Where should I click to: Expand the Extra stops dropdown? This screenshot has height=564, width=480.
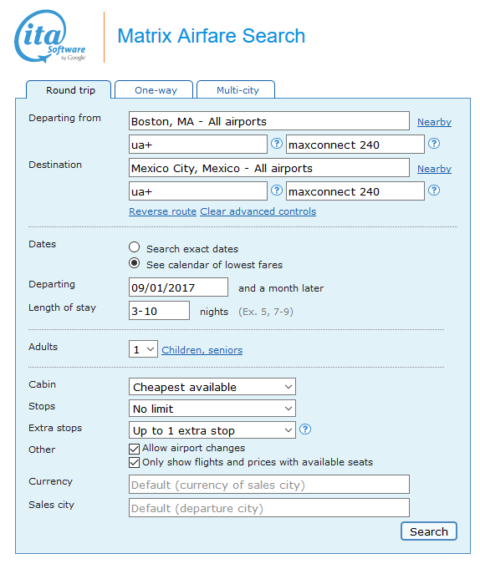[x=212, y=430]
